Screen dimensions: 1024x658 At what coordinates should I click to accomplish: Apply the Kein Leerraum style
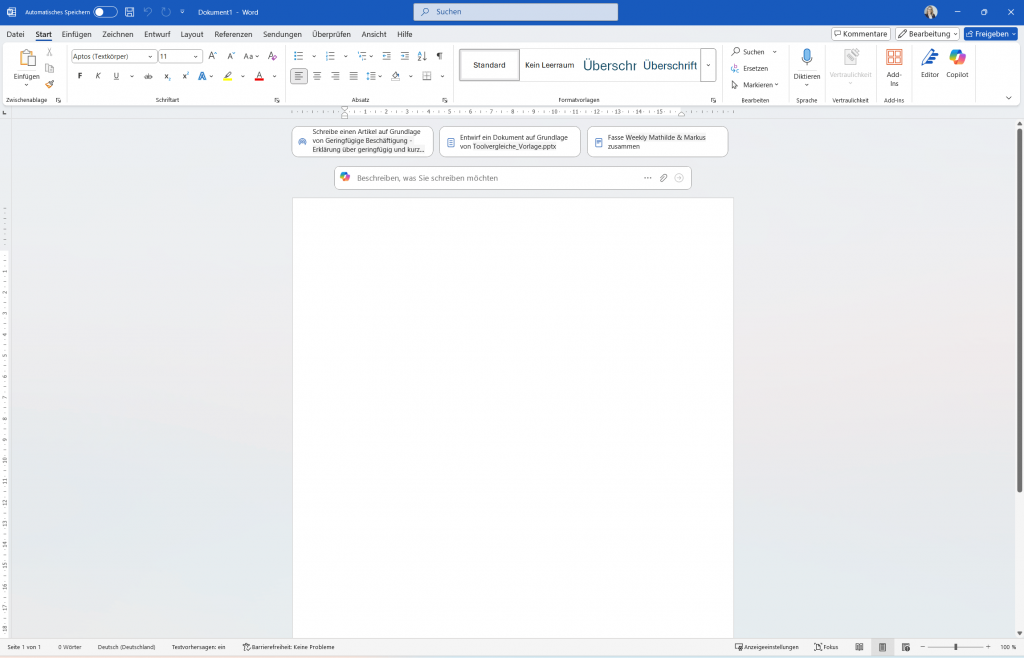549,65
